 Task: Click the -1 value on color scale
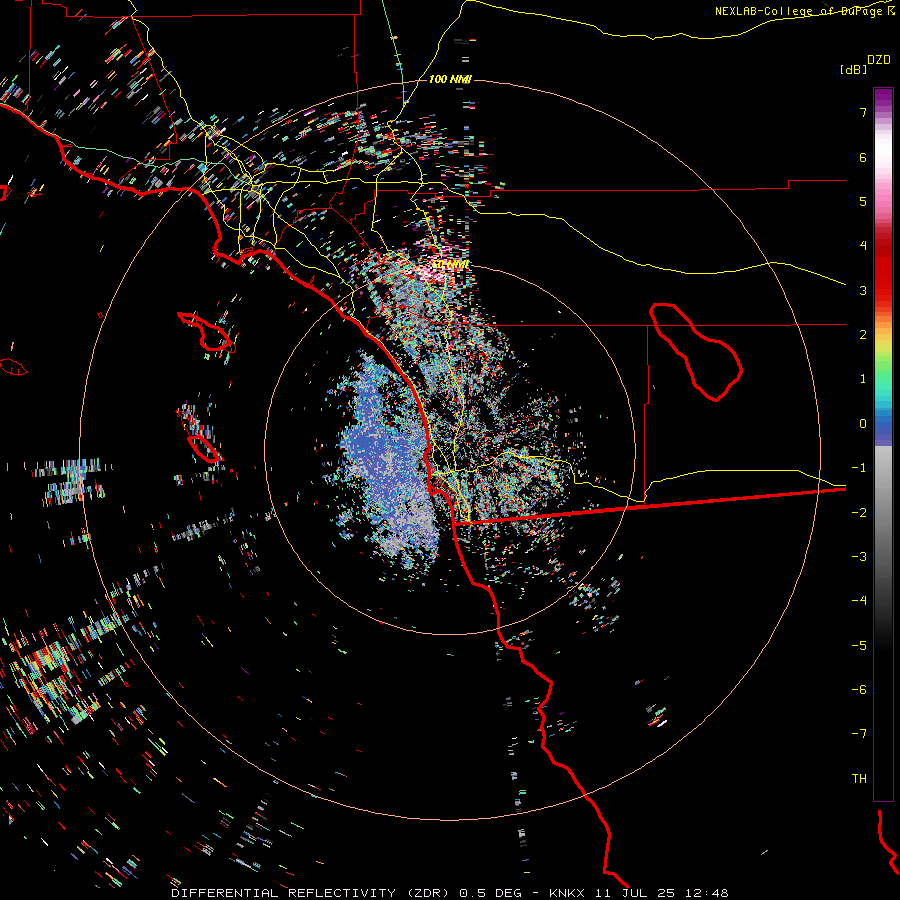(x=859, y=468)
